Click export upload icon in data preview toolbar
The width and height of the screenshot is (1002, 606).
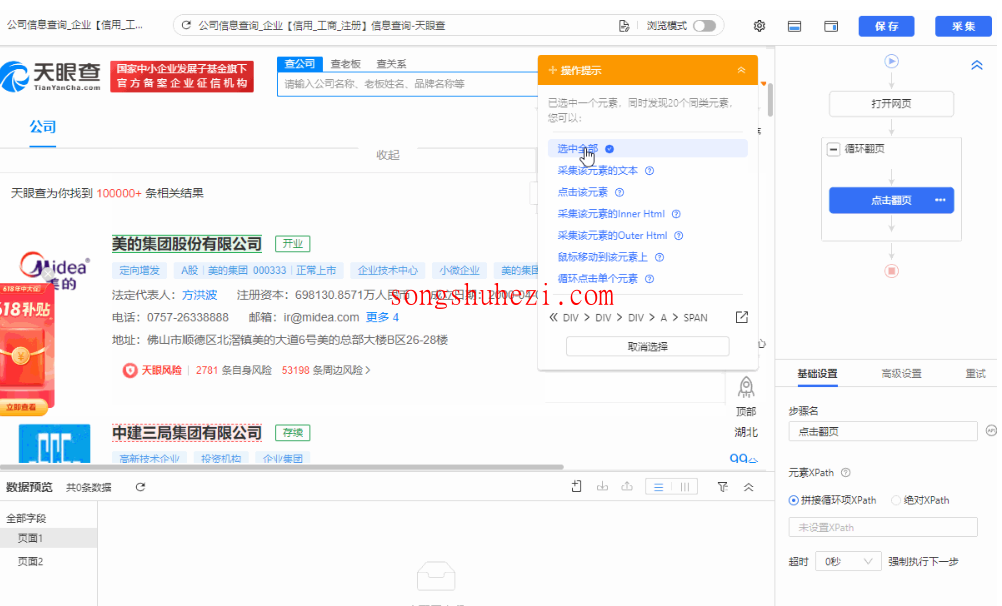pos(627,486)
